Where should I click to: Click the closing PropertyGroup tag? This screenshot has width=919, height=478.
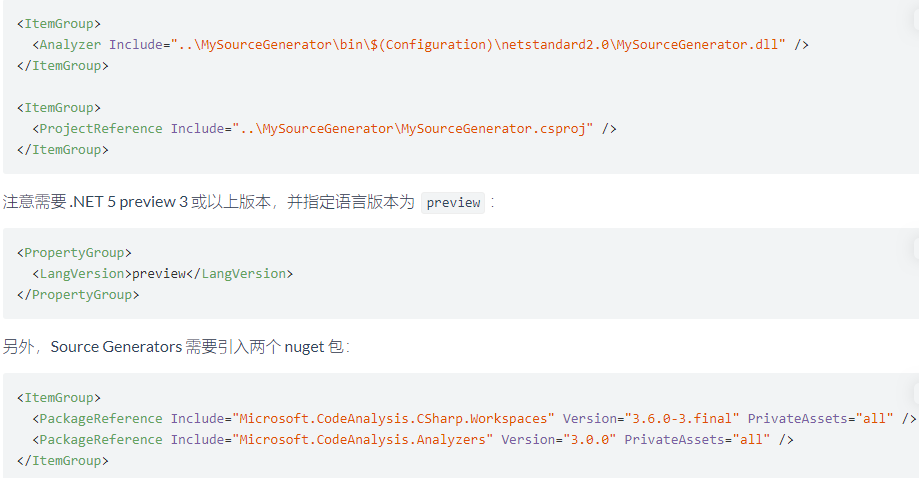78,295
